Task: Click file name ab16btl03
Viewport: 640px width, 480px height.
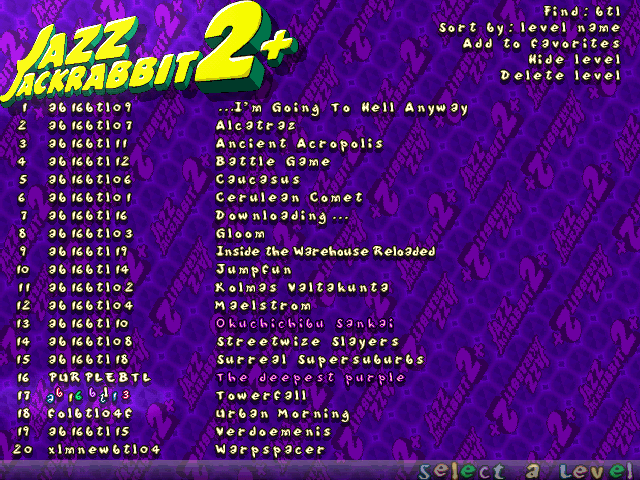Action: [x=91, y=233]
